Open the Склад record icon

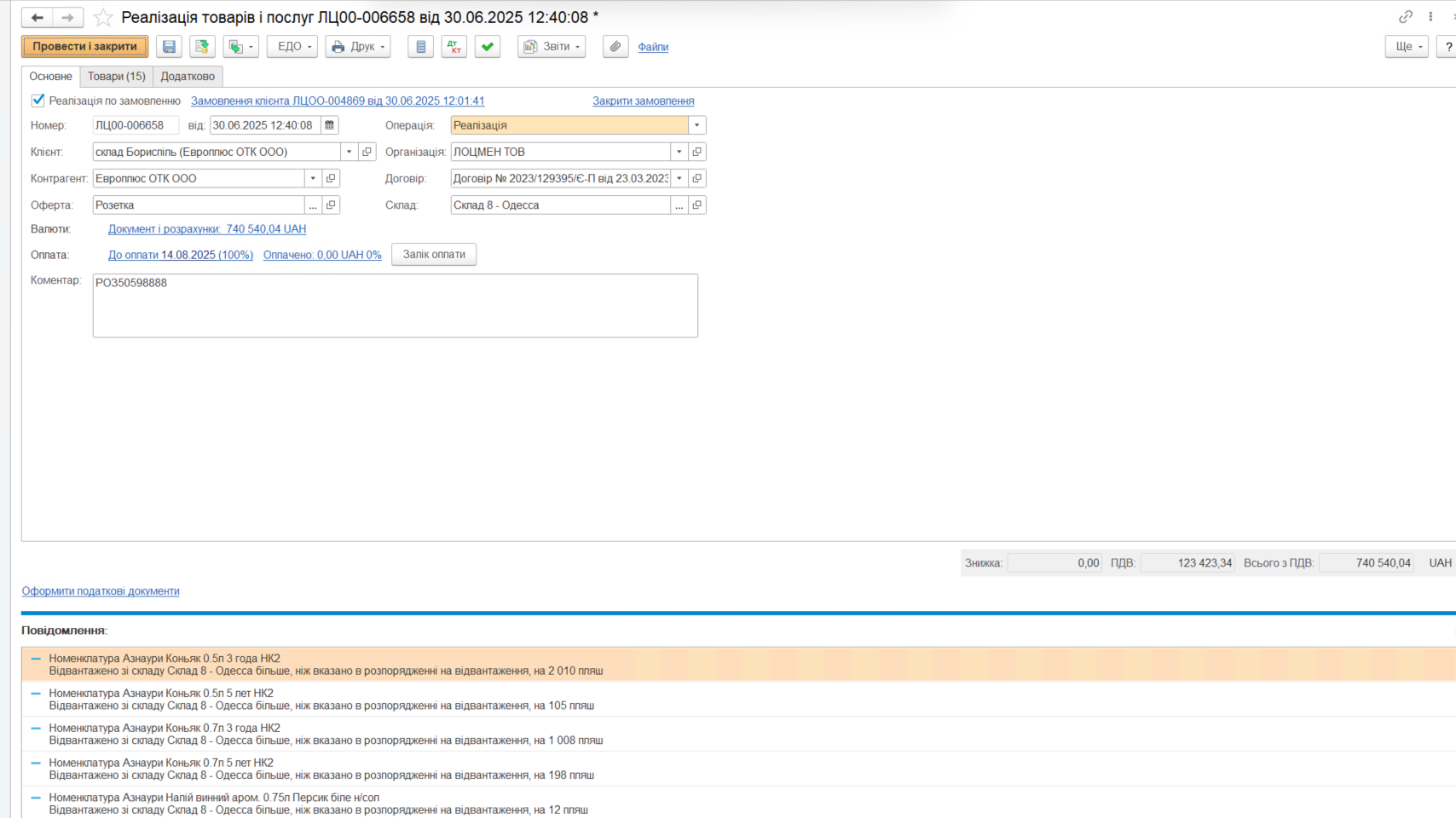pos(697,205)
